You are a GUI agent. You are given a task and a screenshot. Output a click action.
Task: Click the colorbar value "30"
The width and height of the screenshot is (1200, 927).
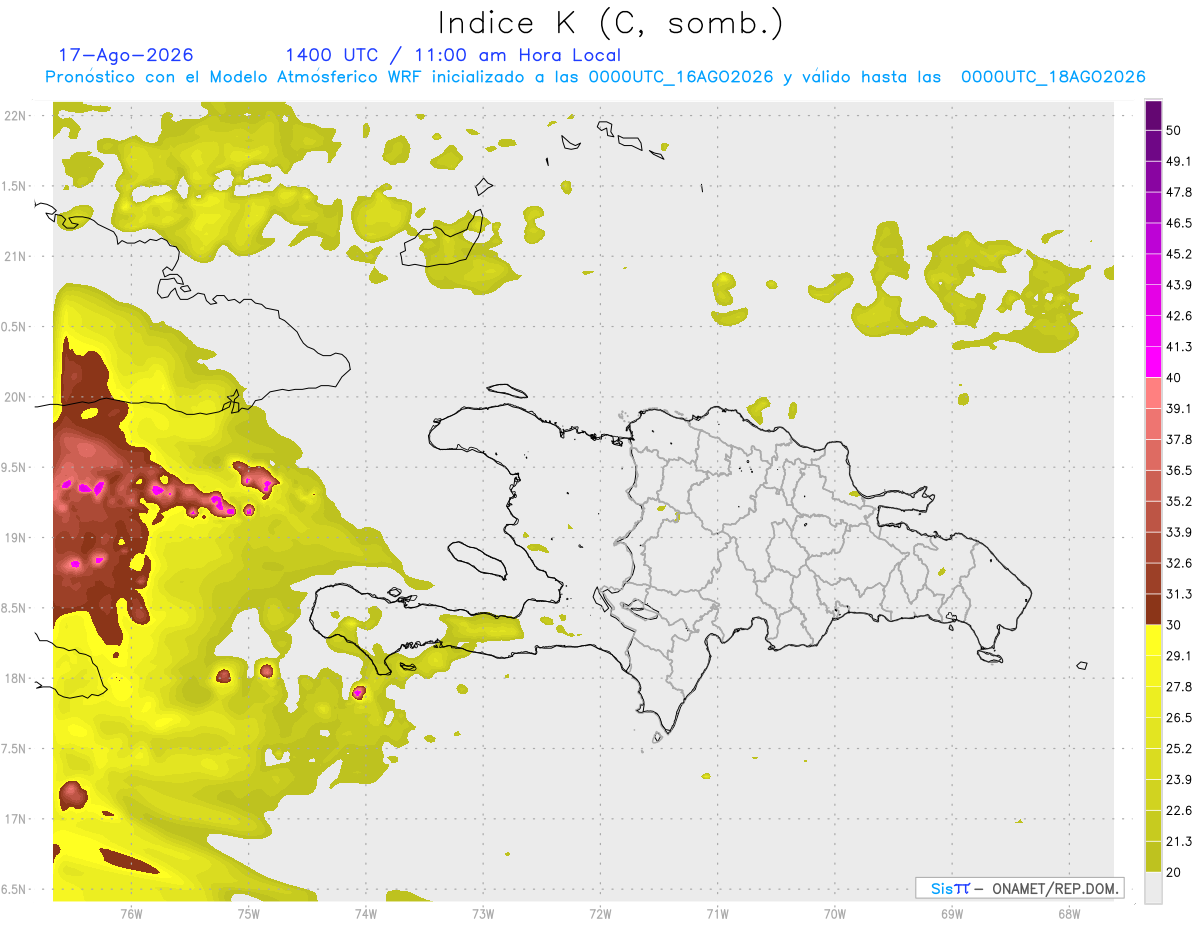point(1173,625)
